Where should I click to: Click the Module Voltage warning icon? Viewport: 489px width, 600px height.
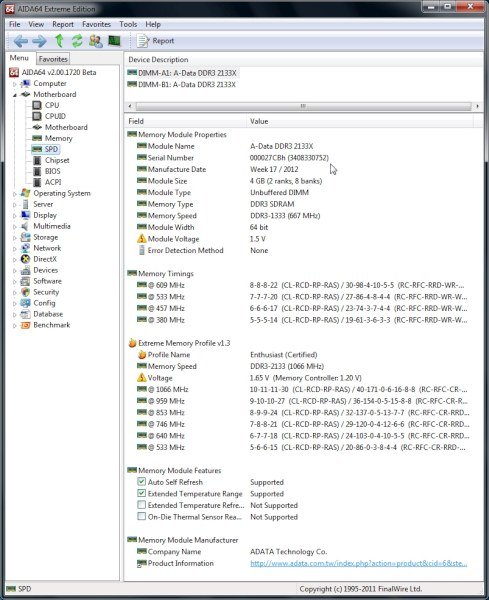(142, 239)
